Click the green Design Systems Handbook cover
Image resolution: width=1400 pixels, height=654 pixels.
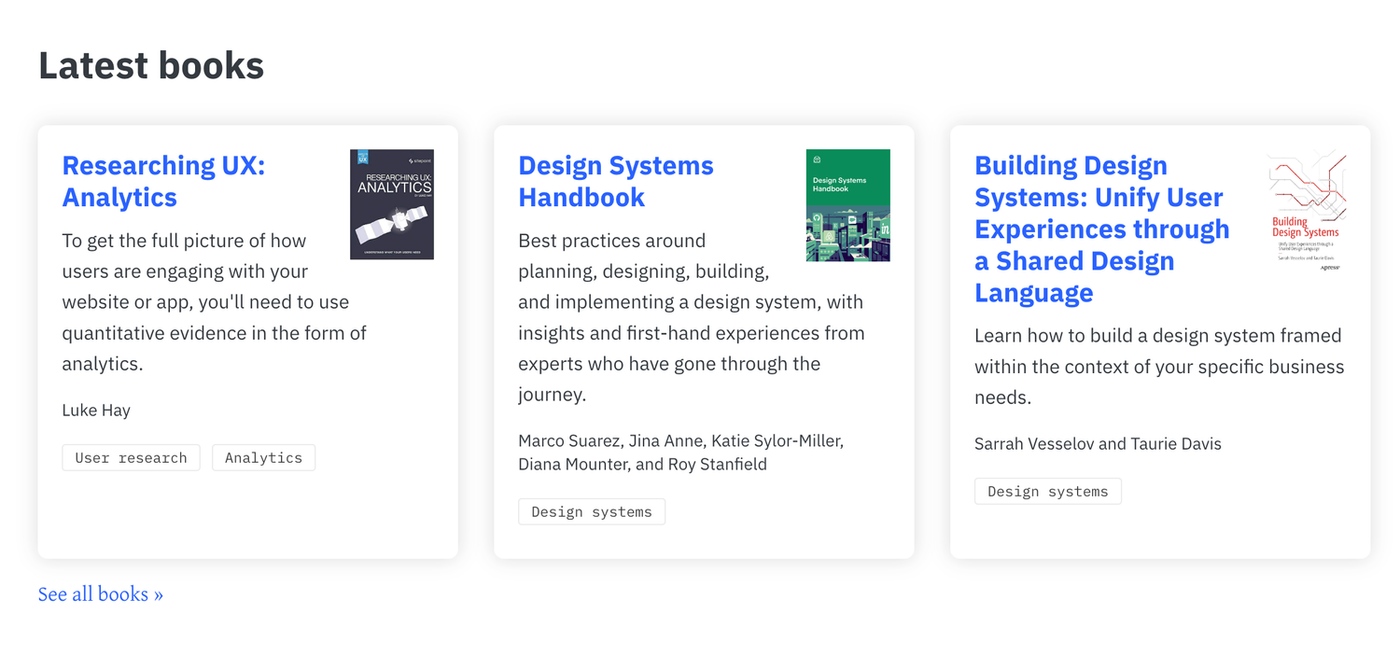(847, 205)
